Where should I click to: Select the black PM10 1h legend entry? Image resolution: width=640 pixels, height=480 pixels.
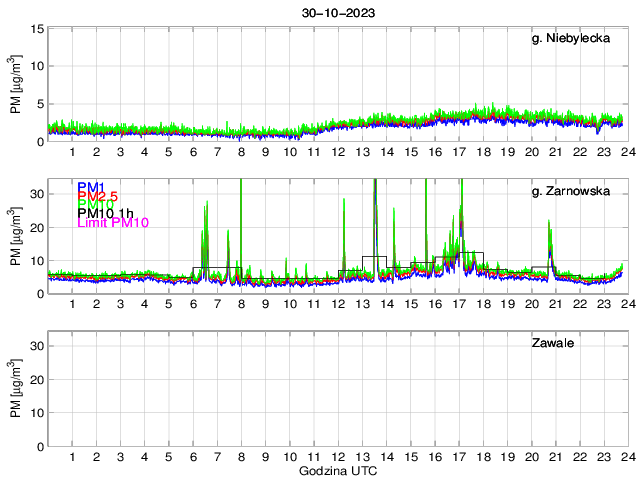click(106, 214)
